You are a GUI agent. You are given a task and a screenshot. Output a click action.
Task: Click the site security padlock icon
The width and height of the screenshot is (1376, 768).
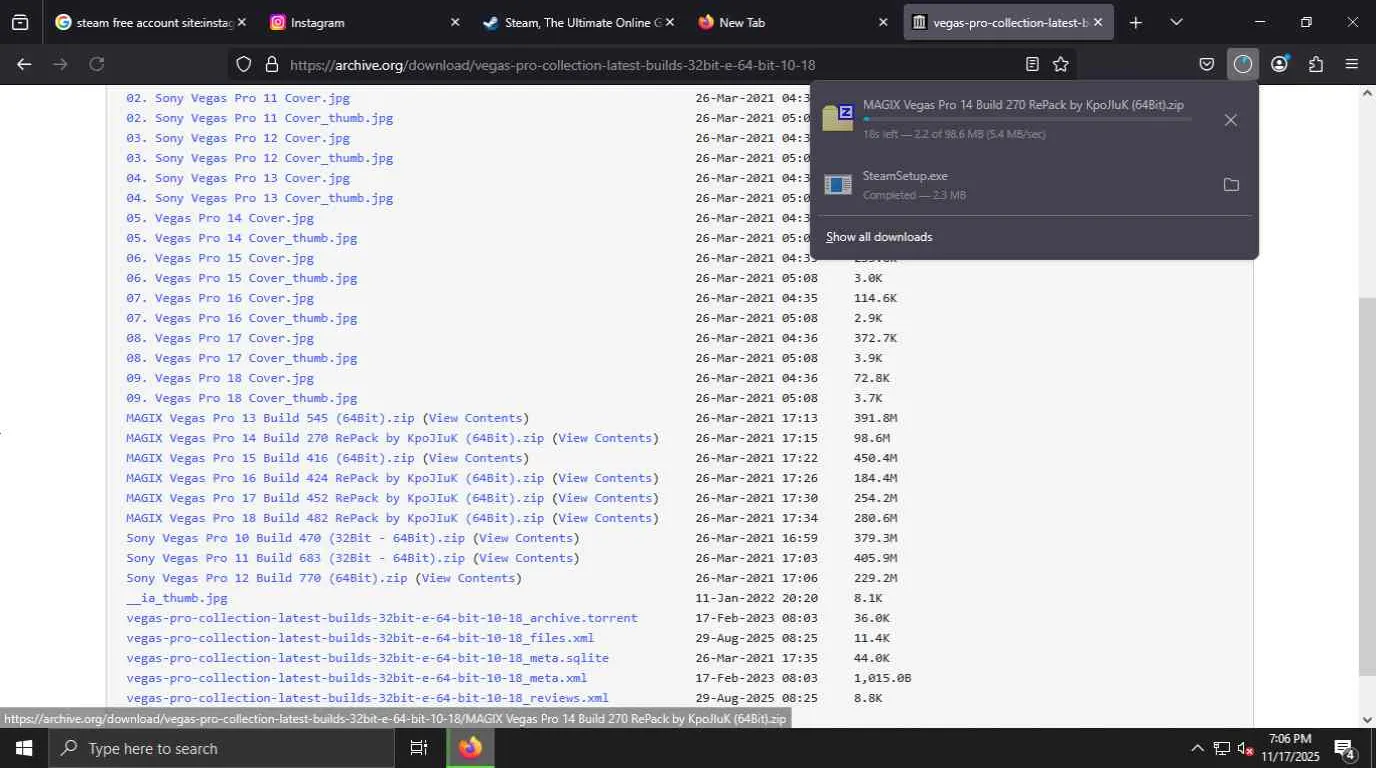(271, 64)
